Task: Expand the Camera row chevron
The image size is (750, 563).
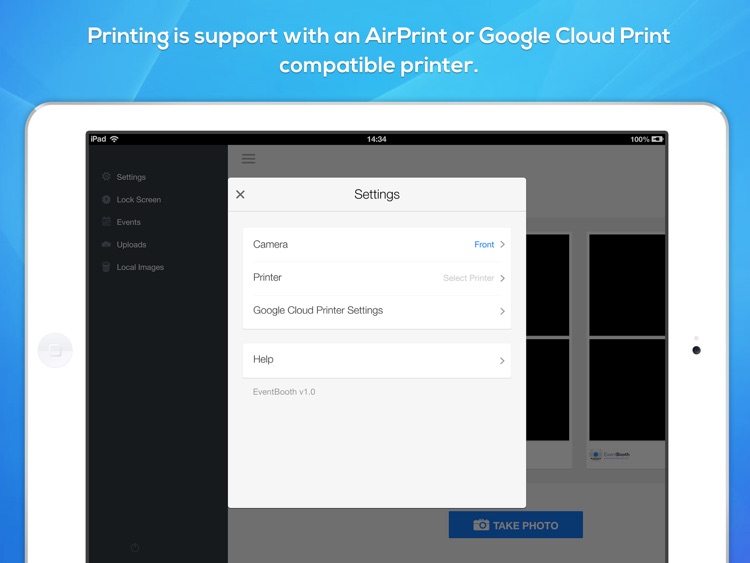Action: [502, 244]
